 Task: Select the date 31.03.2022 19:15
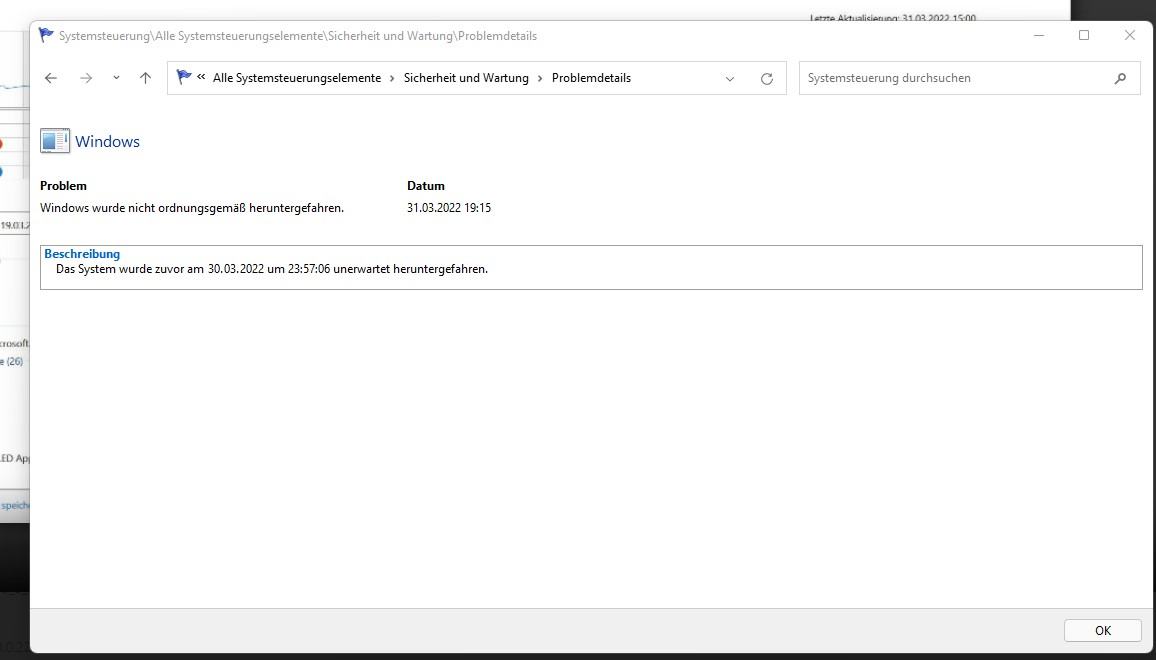tap(449, 208)
